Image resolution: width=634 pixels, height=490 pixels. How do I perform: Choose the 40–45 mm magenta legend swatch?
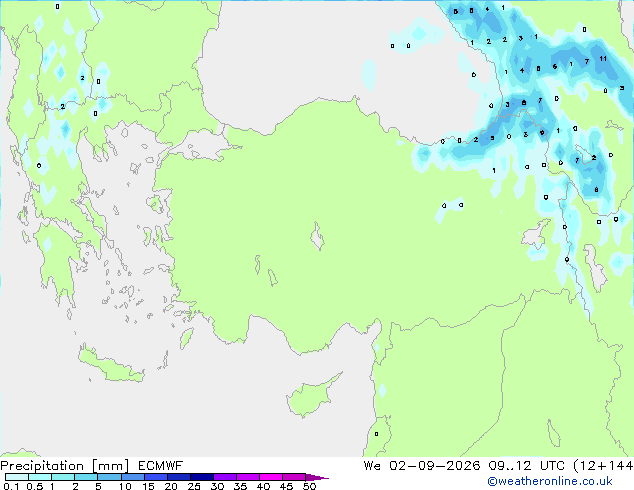point(271,477)
